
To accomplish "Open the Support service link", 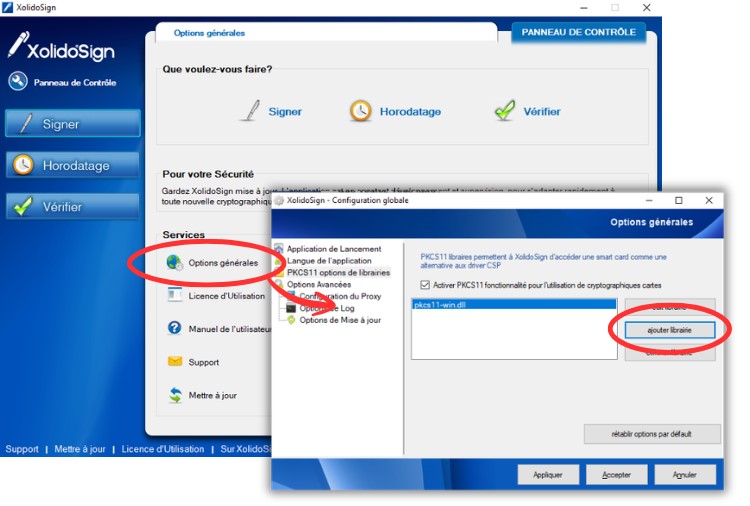I will 203,362.
